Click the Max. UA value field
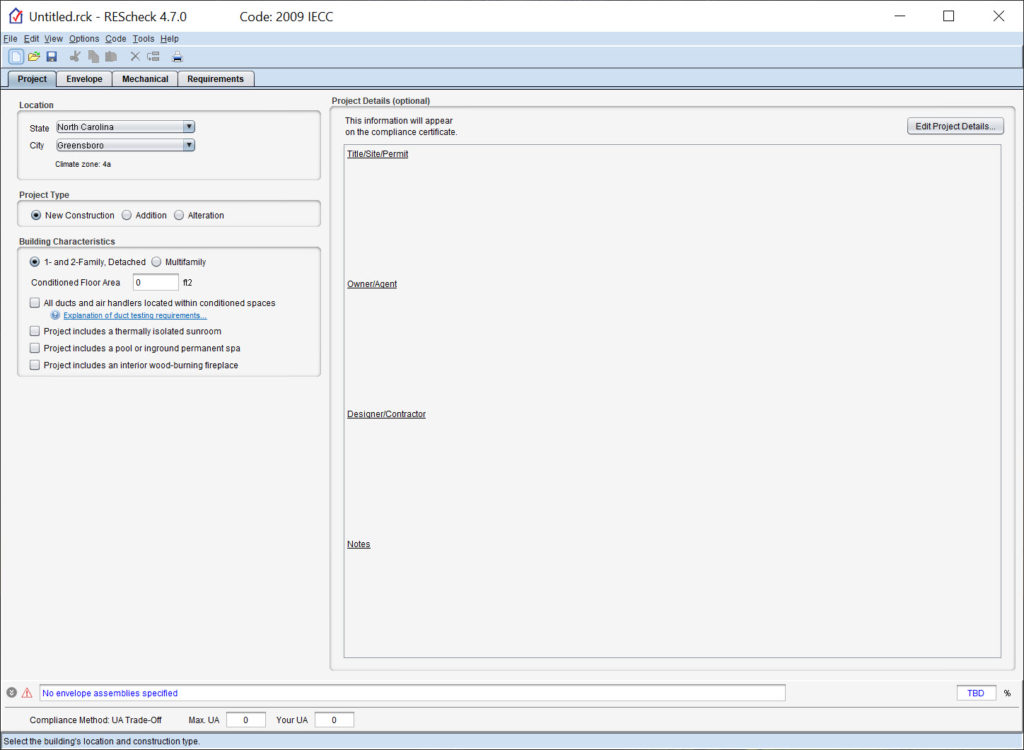Screen dimensions: 1024x750 point(246,720)
